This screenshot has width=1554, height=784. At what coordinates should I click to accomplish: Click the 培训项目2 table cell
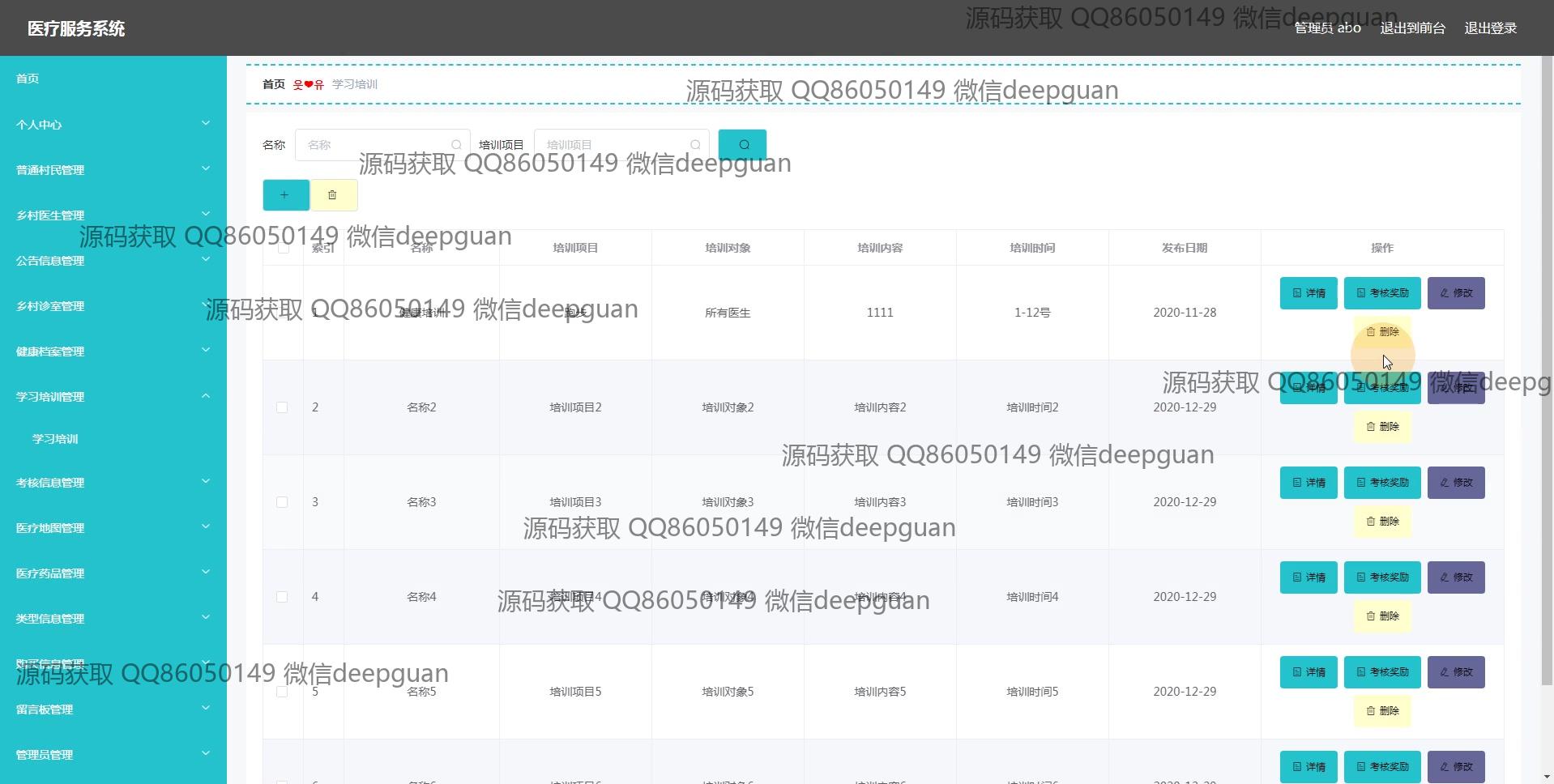575,407
